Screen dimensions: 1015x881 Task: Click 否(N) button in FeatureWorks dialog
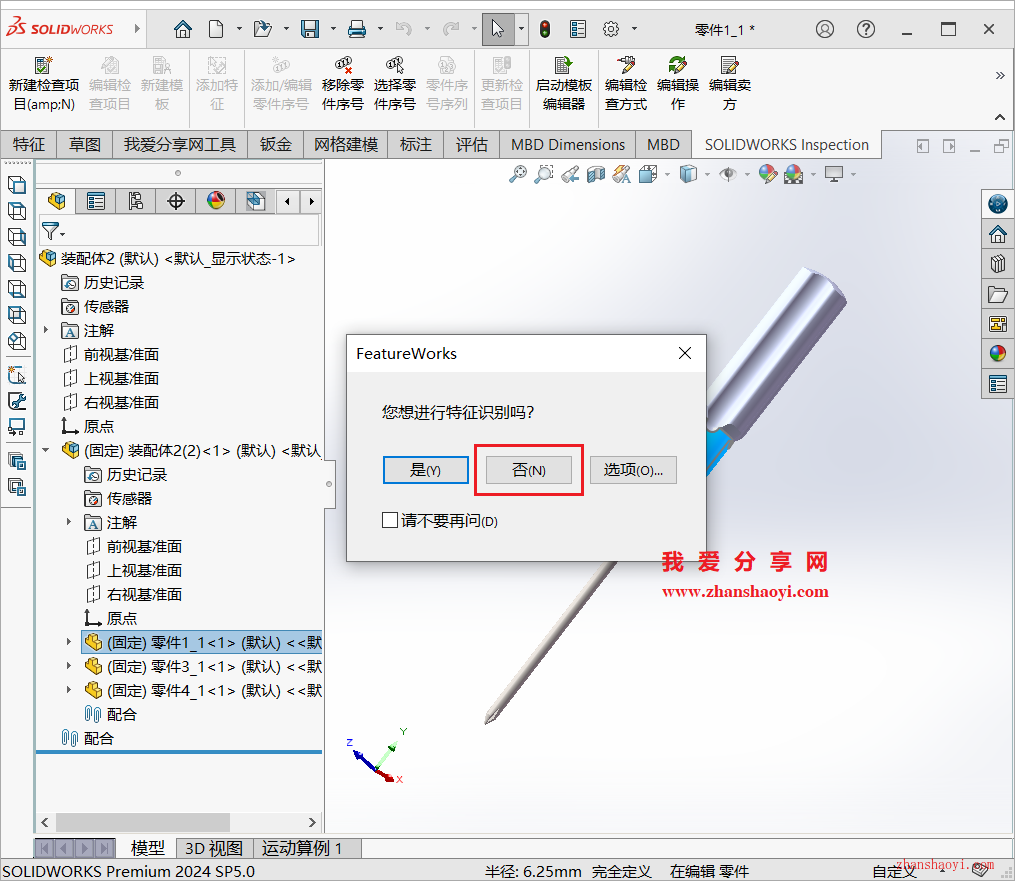tap(529, 470)
